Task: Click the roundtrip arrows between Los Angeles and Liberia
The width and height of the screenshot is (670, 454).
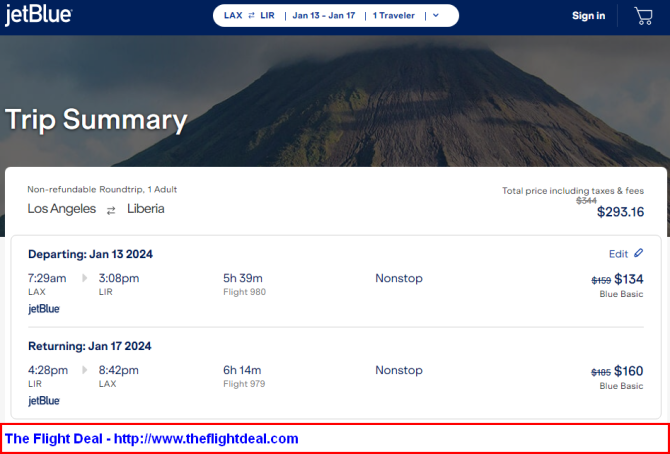Action: point(111,210)
